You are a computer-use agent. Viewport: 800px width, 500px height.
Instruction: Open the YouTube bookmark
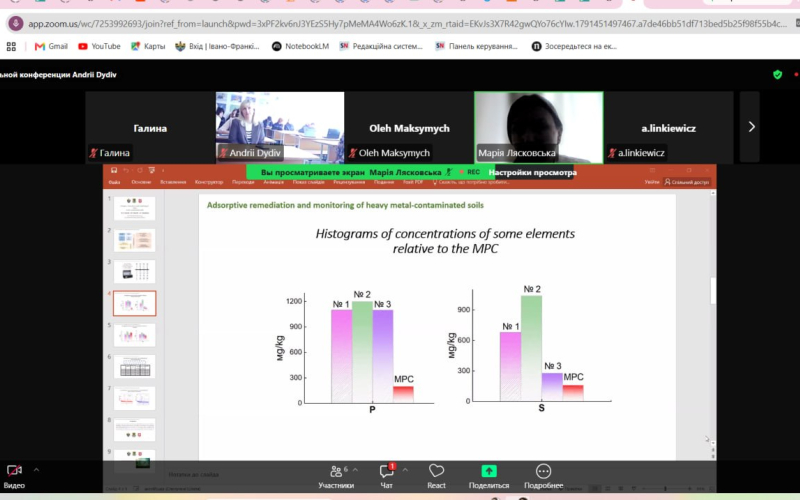99,46
